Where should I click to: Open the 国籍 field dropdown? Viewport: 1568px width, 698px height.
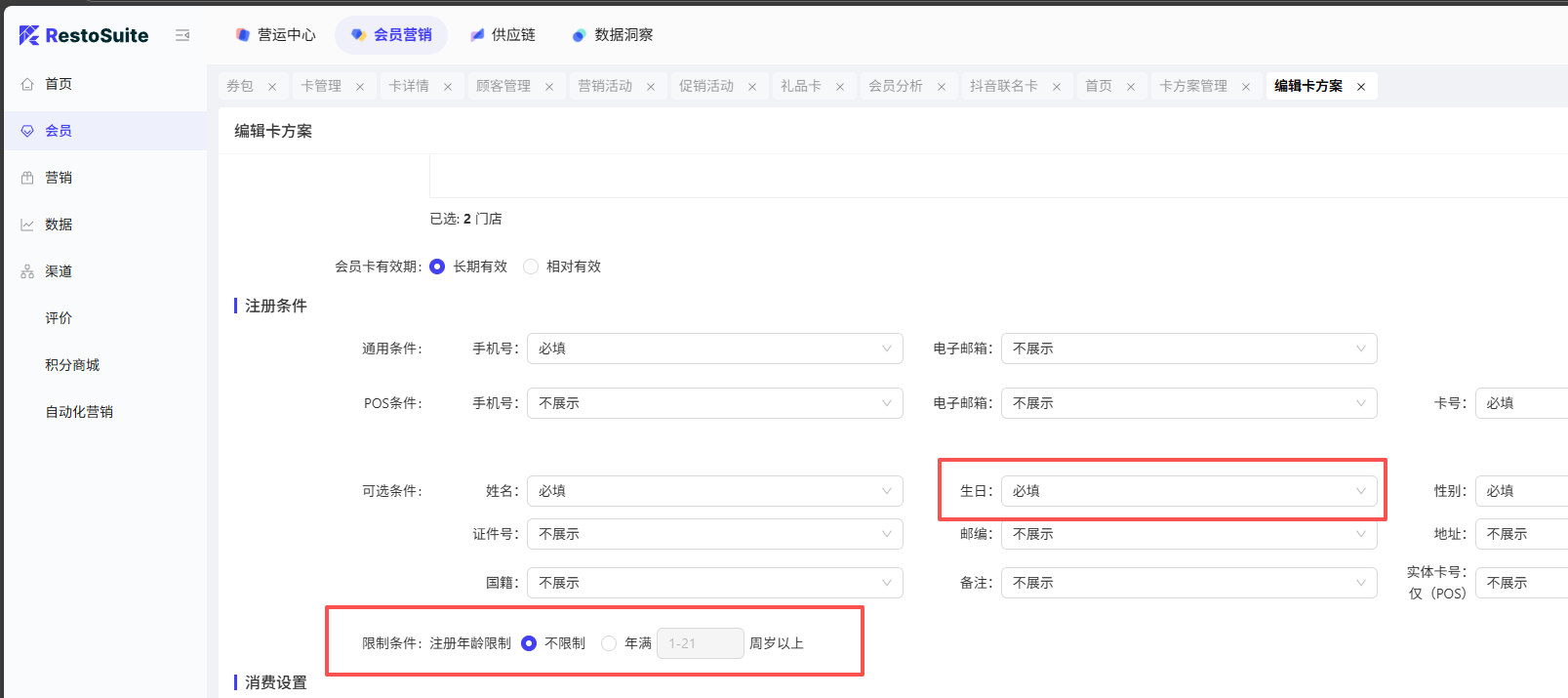click(714, 583)
